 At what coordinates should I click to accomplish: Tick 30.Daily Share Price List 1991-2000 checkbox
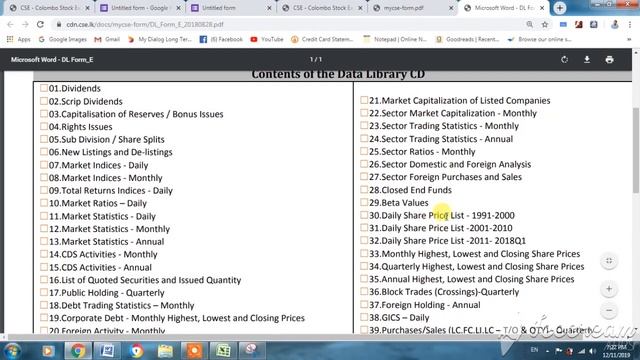coord(364,215)
